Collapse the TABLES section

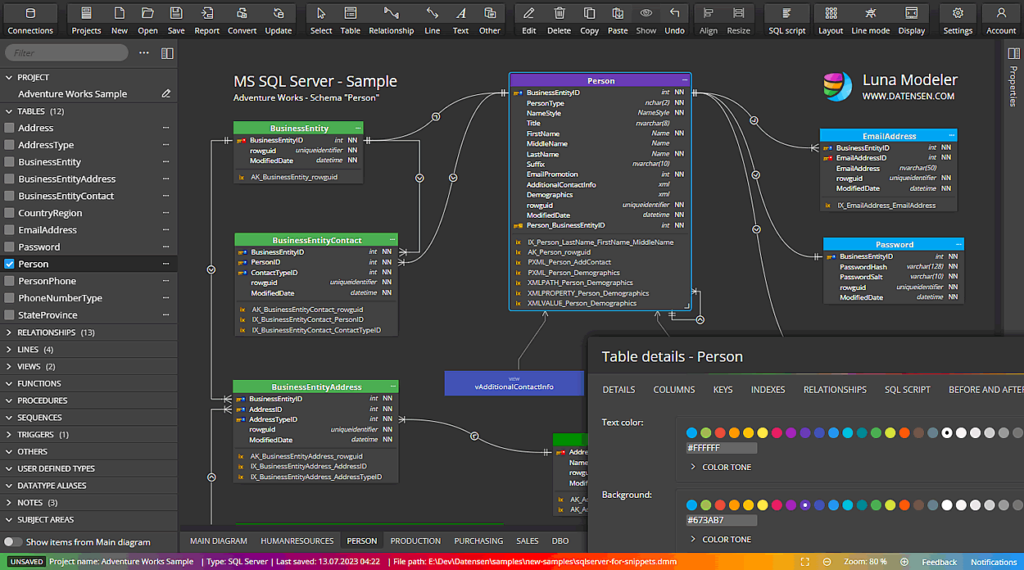[9, 112]
